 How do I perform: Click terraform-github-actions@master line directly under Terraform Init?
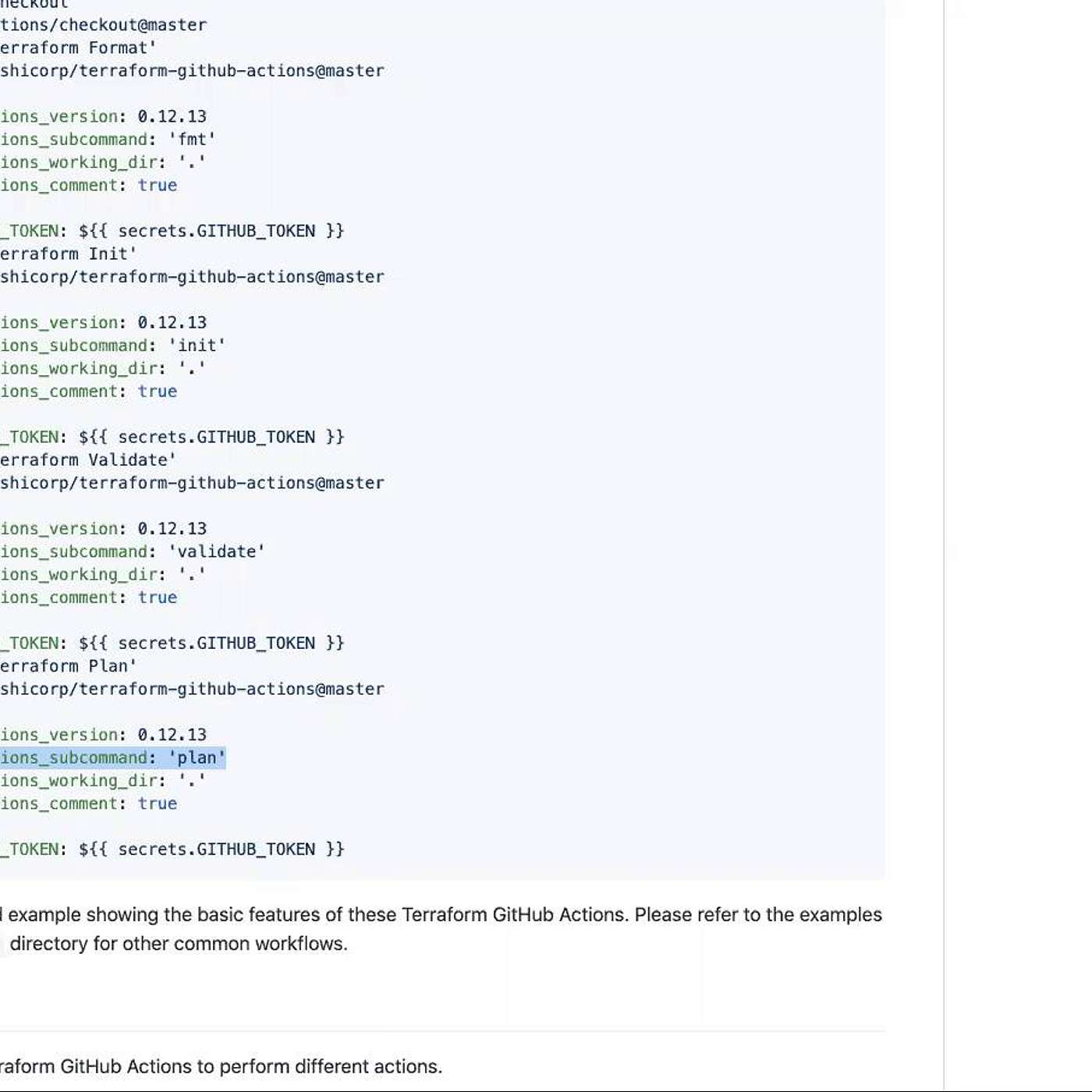pyautogui.click(x=193, y=276)
